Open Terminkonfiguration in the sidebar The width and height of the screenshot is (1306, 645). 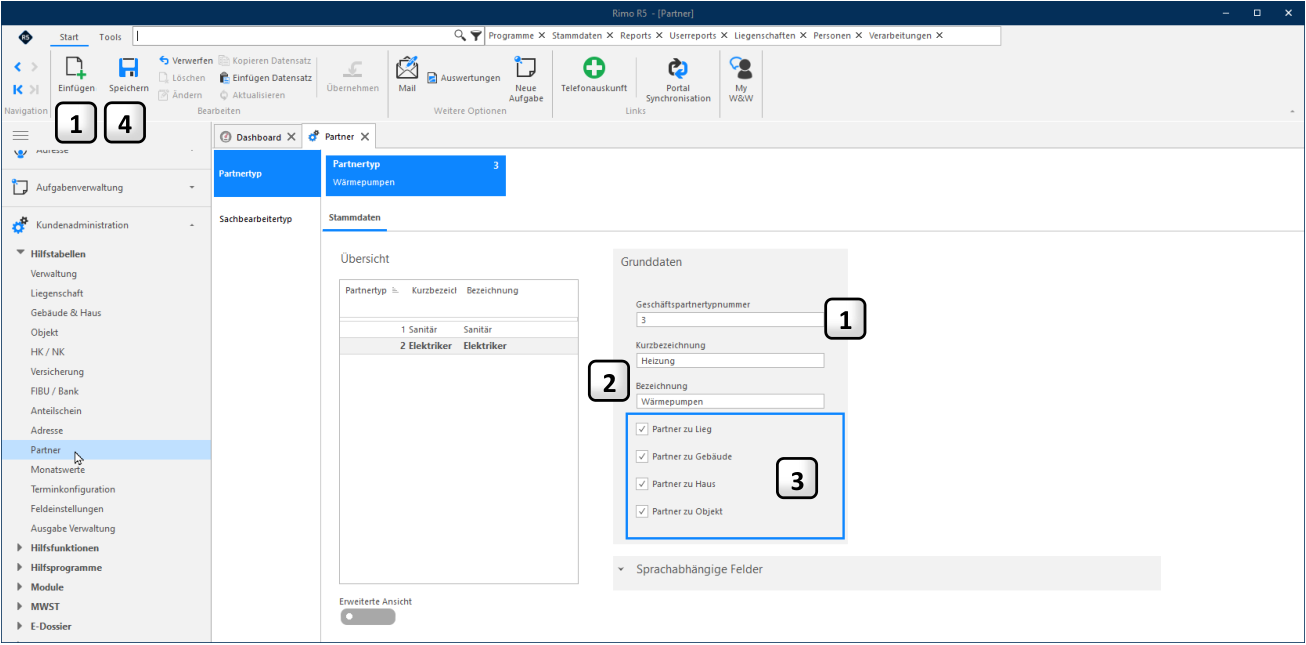click(x=73, y=489)
